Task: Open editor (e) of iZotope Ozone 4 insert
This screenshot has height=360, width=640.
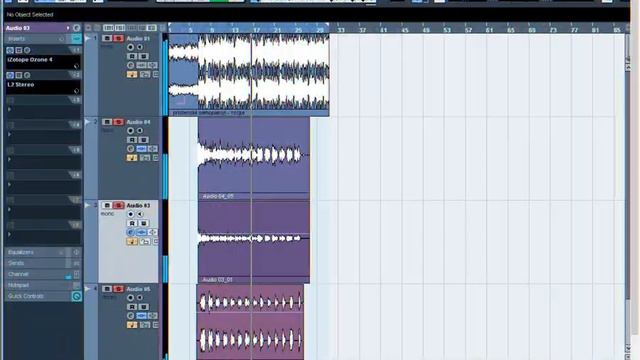Action: (27, 50)
